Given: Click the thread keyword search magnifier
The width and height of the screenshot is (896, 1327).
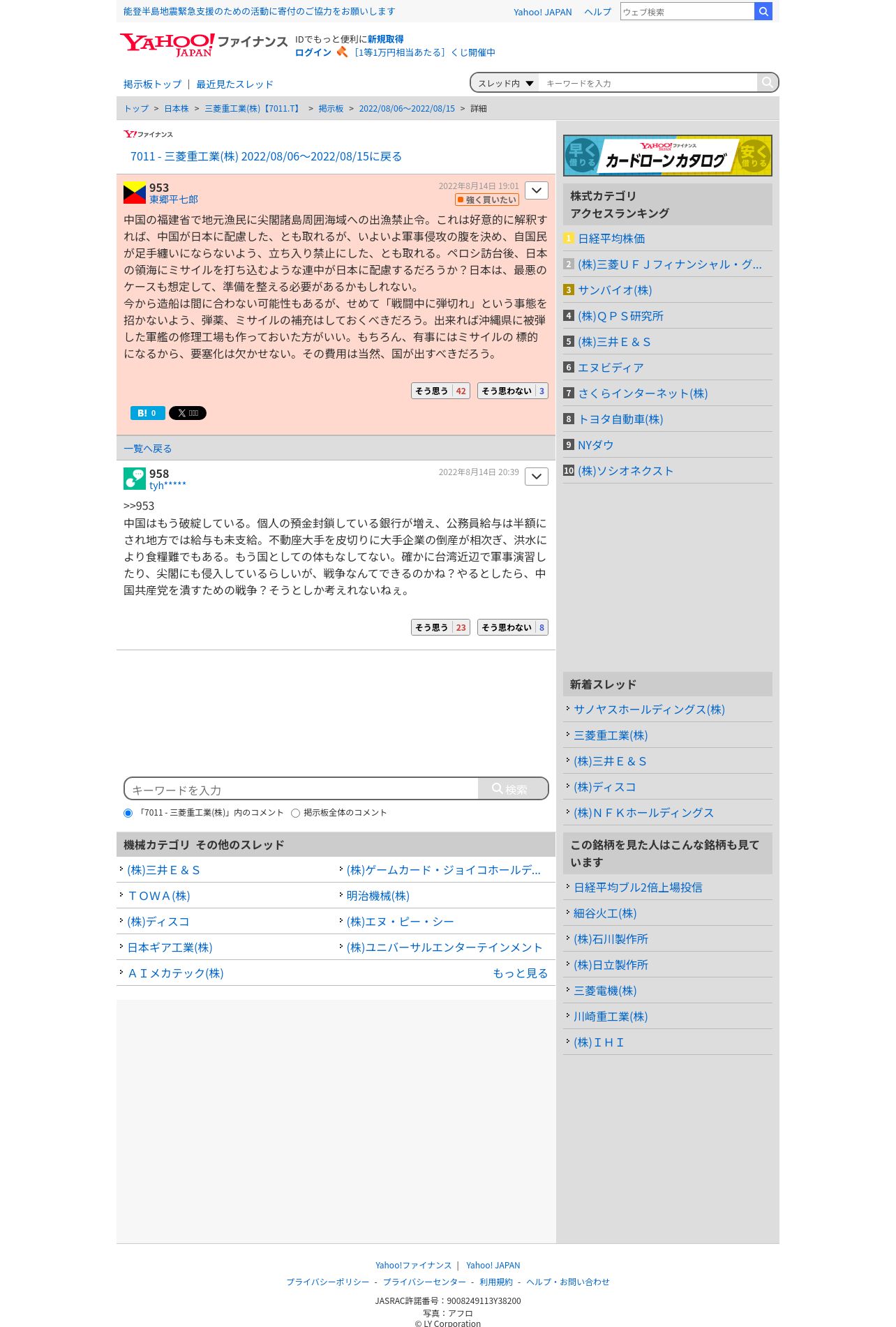Looking at the screenshot, I should click(767, 82).
